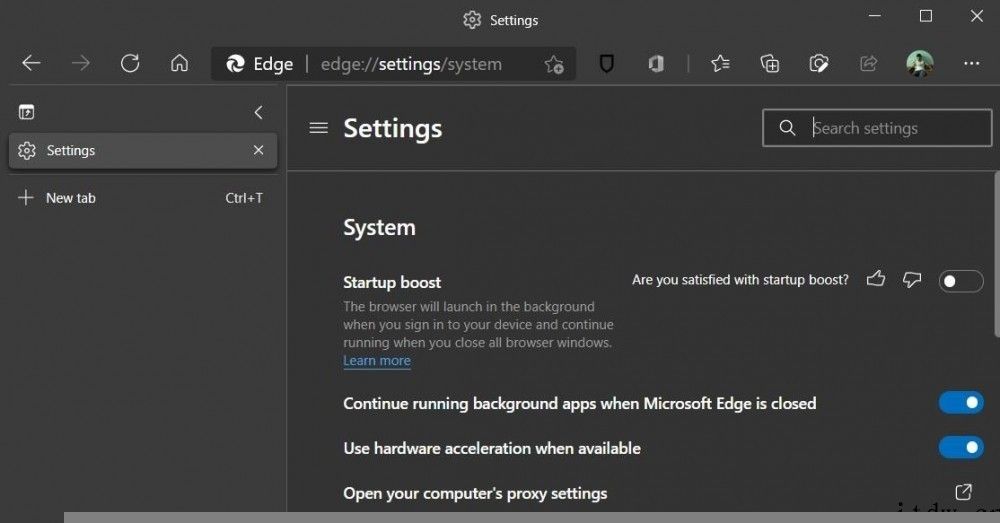1000x523 pixels.
Task: Click the 'System' section heading
Action: [x=379, y=228]
